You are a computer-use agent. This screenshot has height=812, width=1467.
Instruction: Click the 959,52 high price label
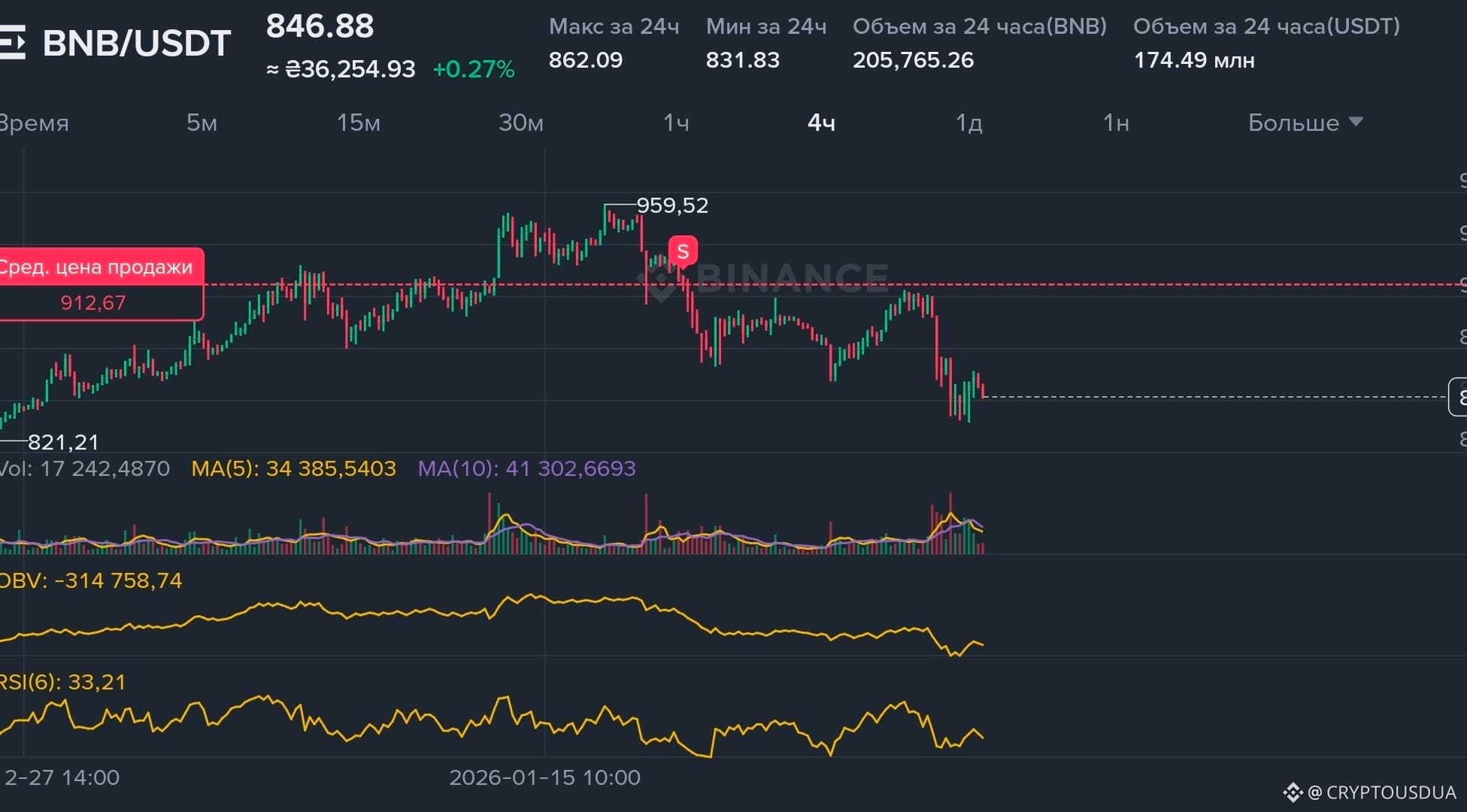click(672, 205)
